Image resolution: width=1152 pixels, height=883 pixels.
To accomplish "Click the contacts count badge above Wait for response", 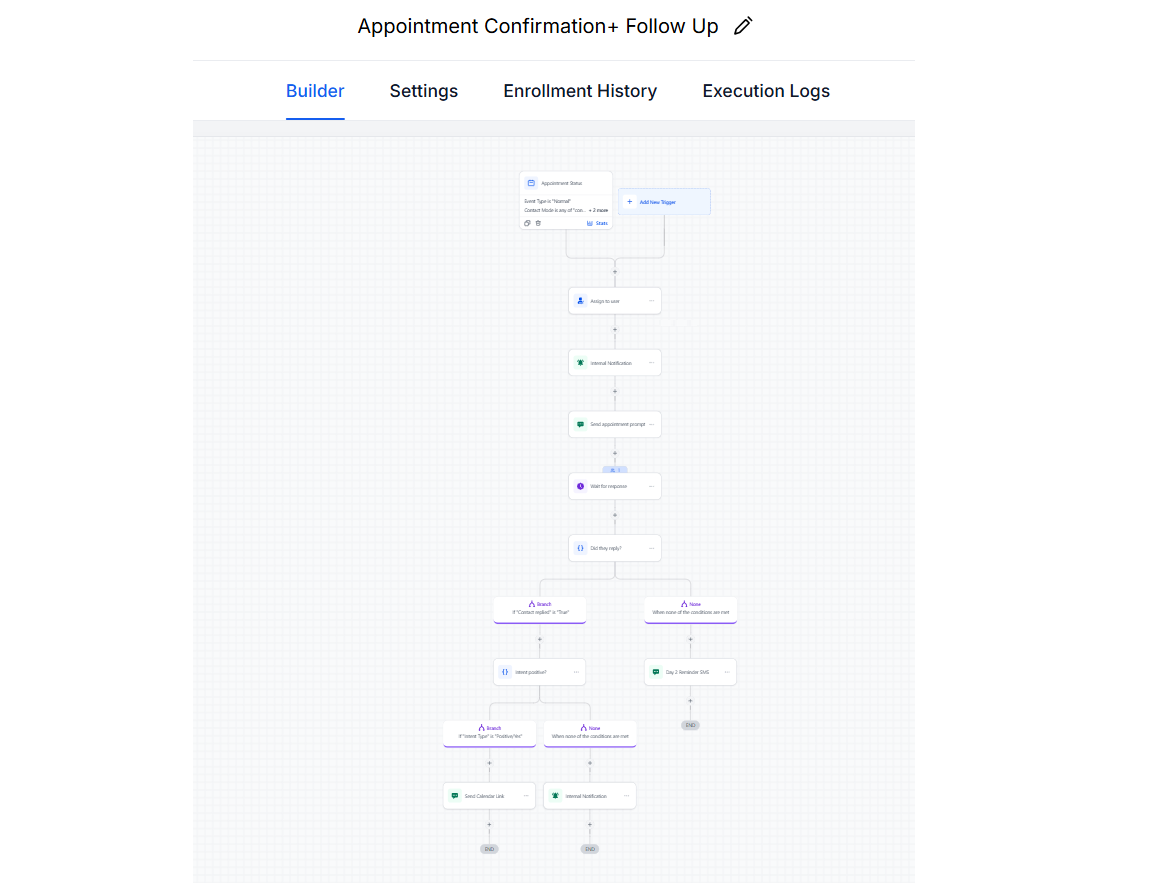I will pos(615,470).
